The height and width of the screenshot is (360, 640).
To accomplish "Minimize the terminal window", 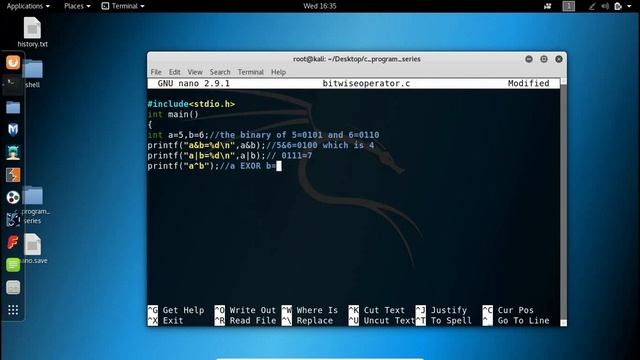I will point(529,59).
